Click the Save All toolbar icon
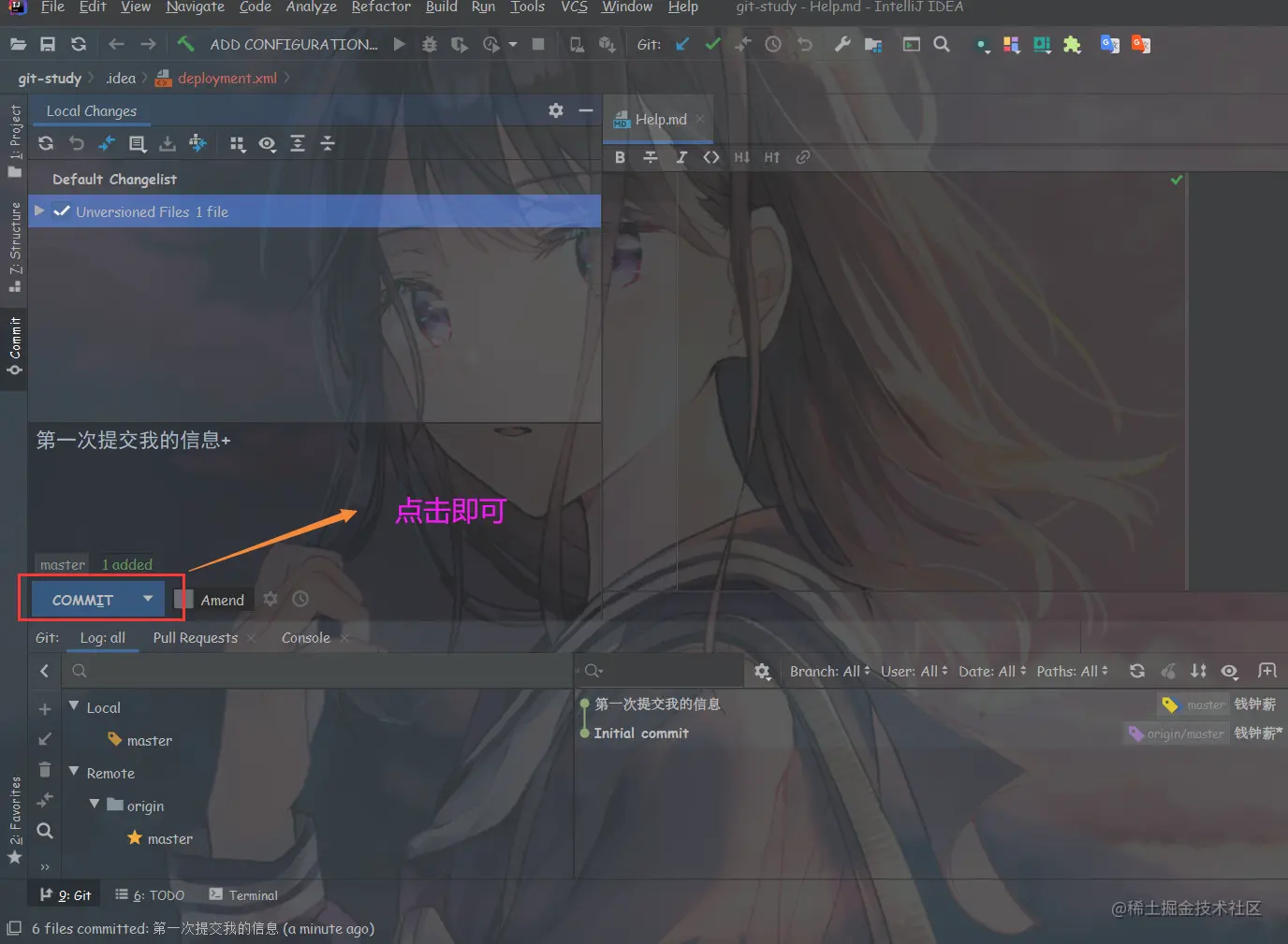The width and height of the screenshot is (1288, 944). pos(48,44)
